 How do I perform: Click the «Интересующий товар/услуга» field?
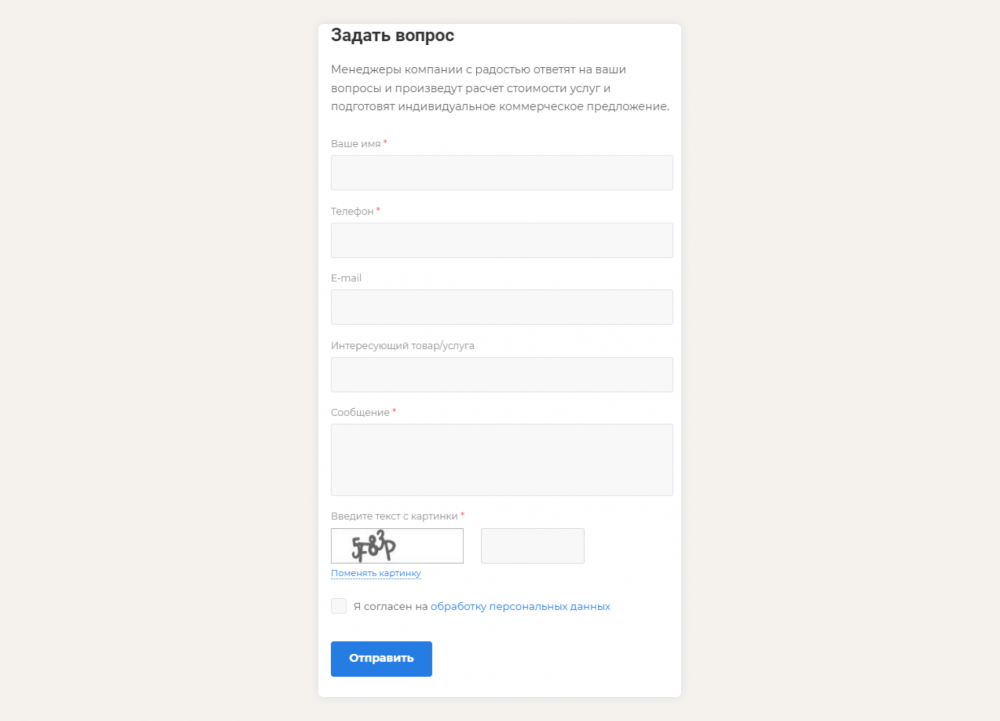click(501, 374)
